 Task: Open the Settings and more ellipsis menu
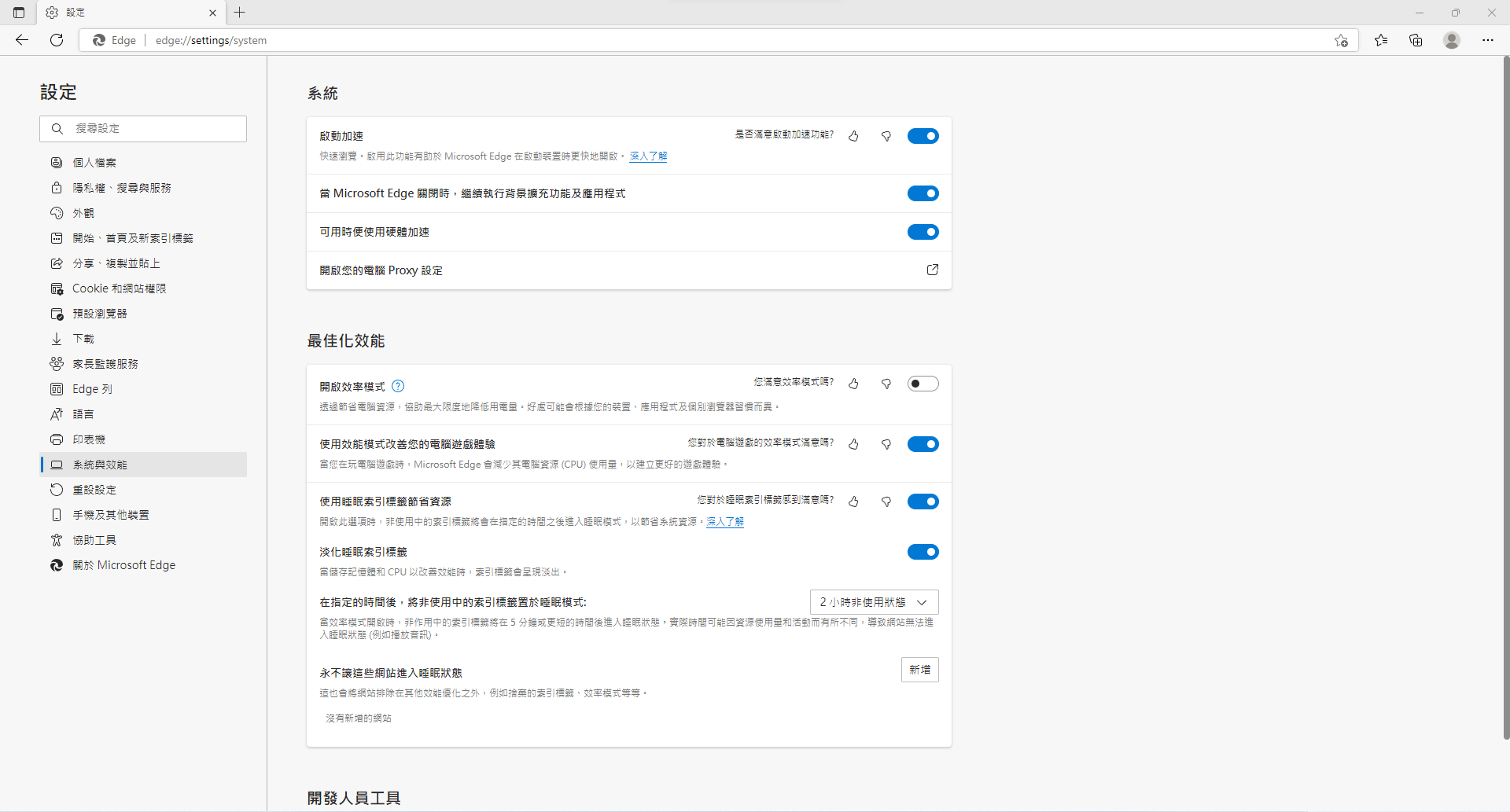click(x=1488, y=40)
